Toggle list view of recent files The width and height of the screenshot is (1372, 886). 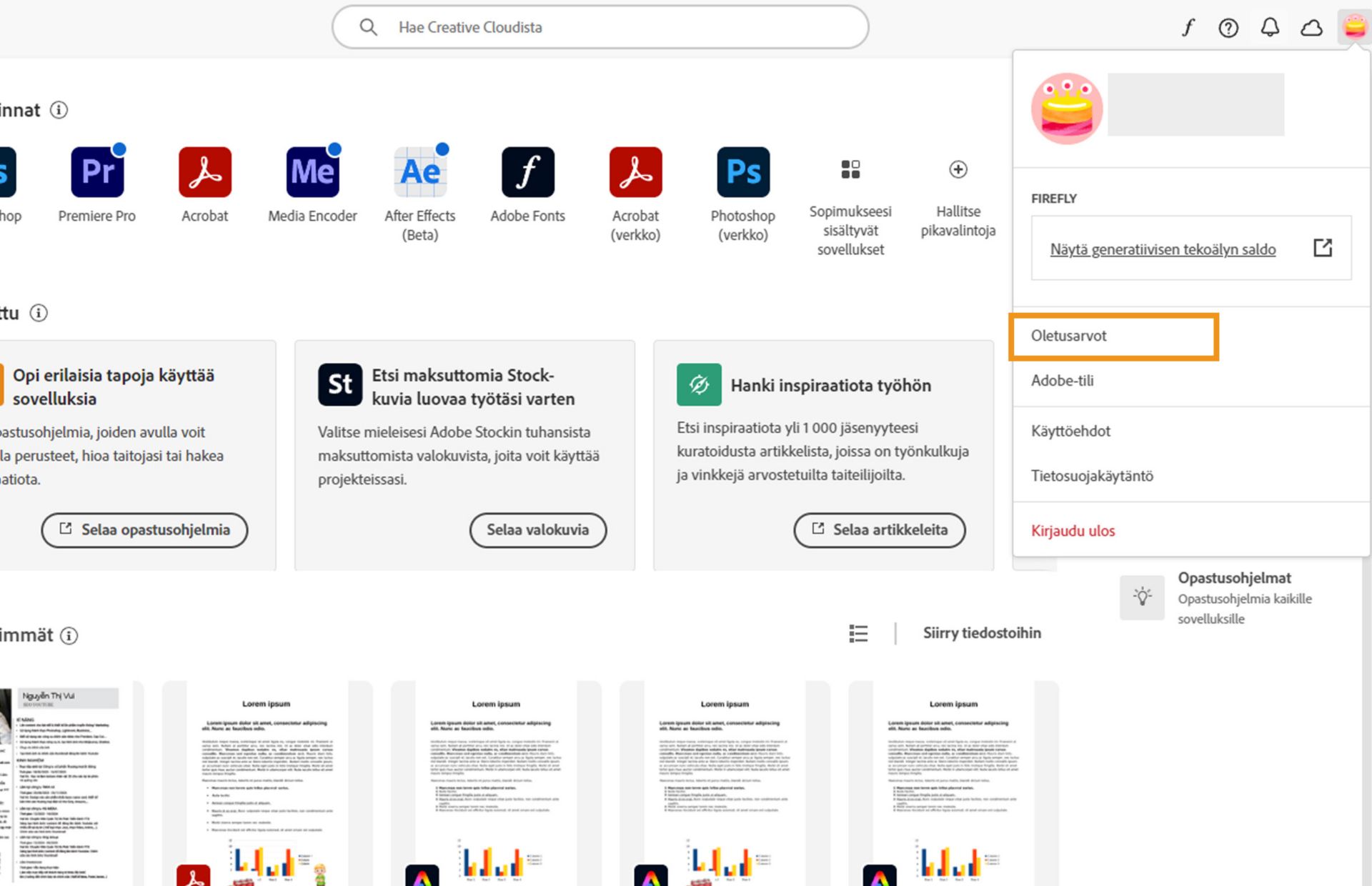(858, 633)
